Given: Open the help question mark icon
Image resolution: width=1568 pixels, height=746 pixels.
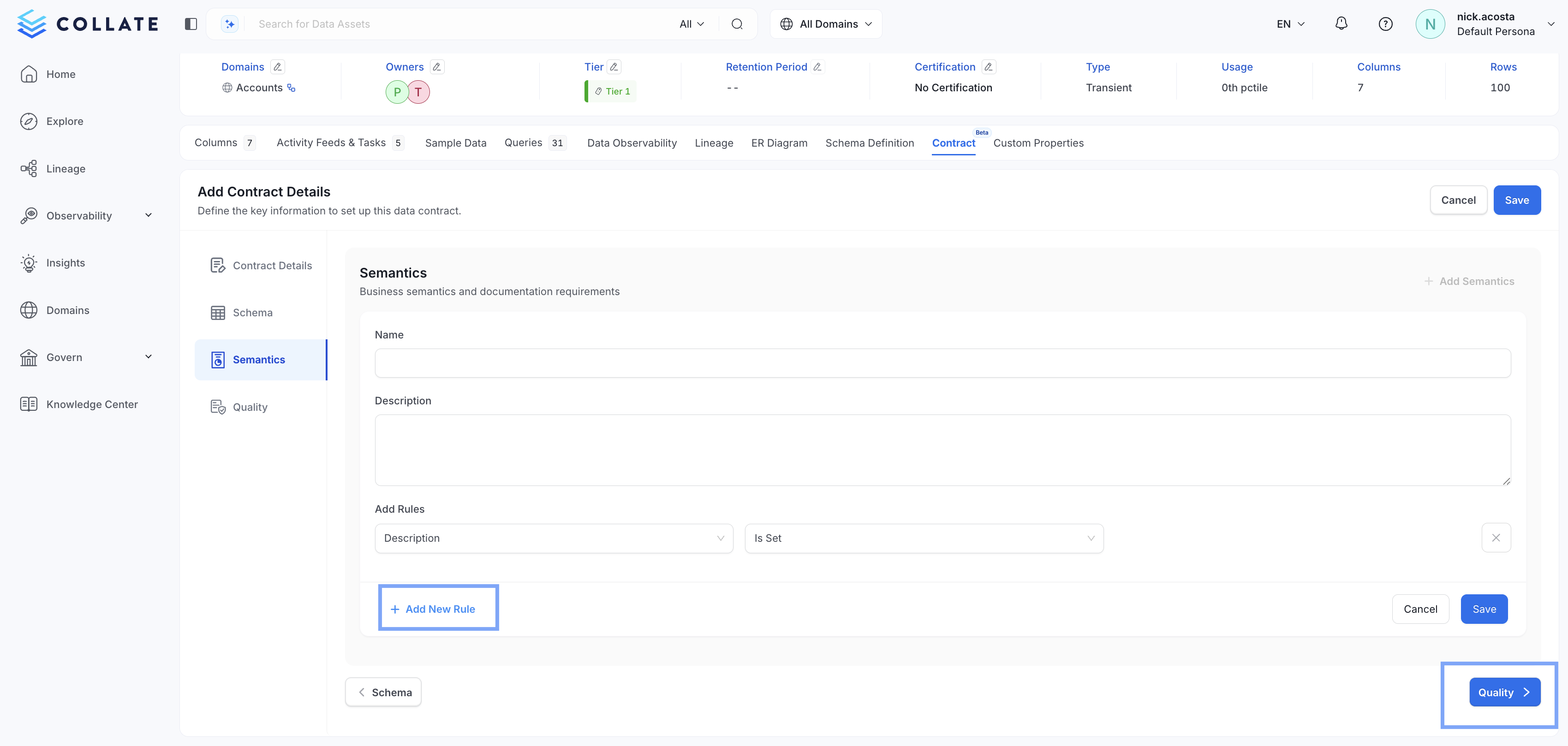Looking at the screenshot, I should point(1385,24).
